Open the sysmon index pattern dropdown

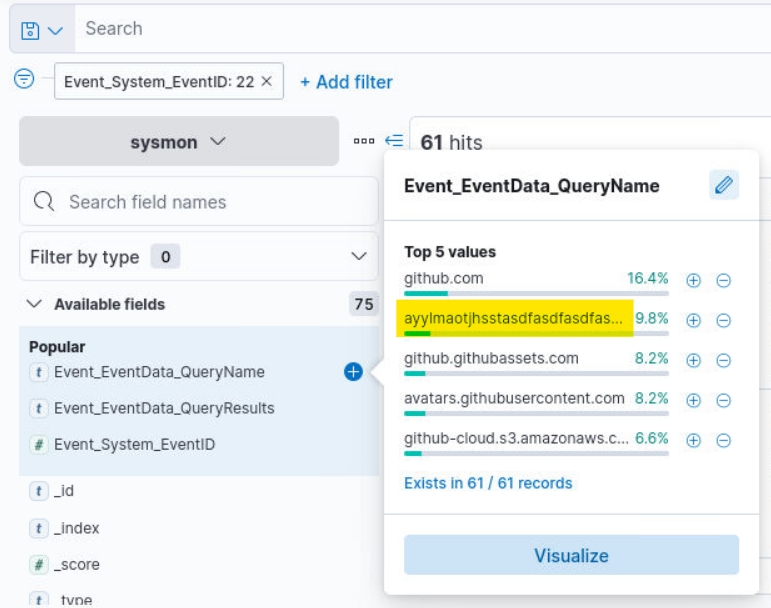(x=179, y=142)
